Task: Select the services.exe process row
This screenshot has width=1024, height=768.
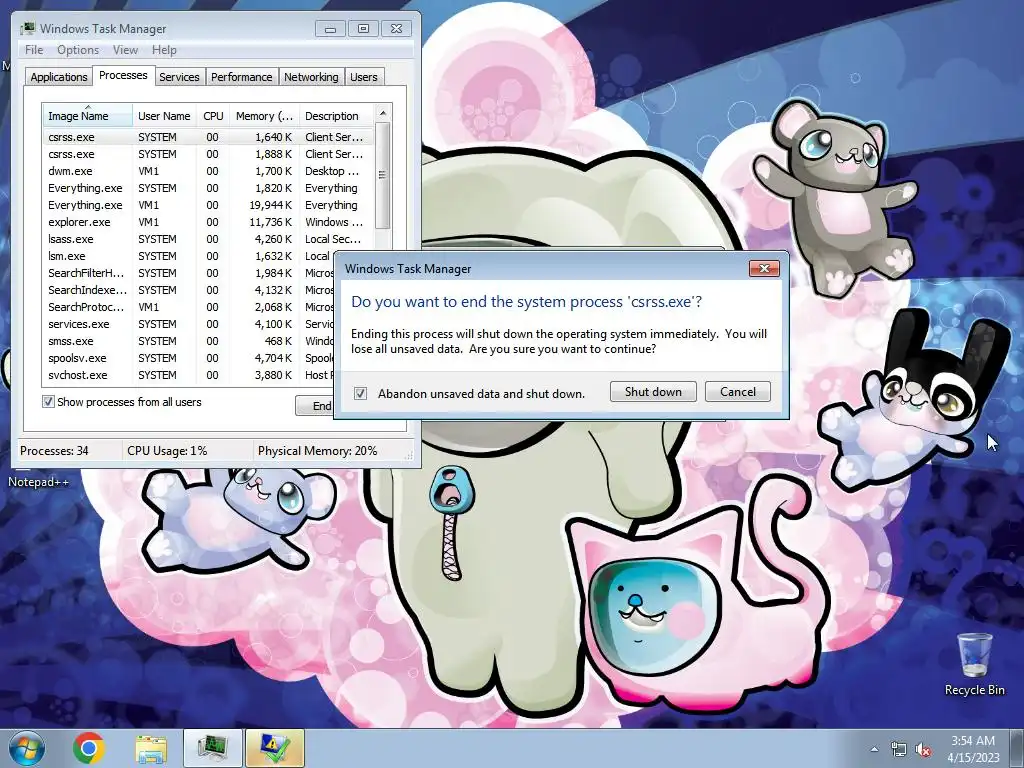Action: coord(188,324)
